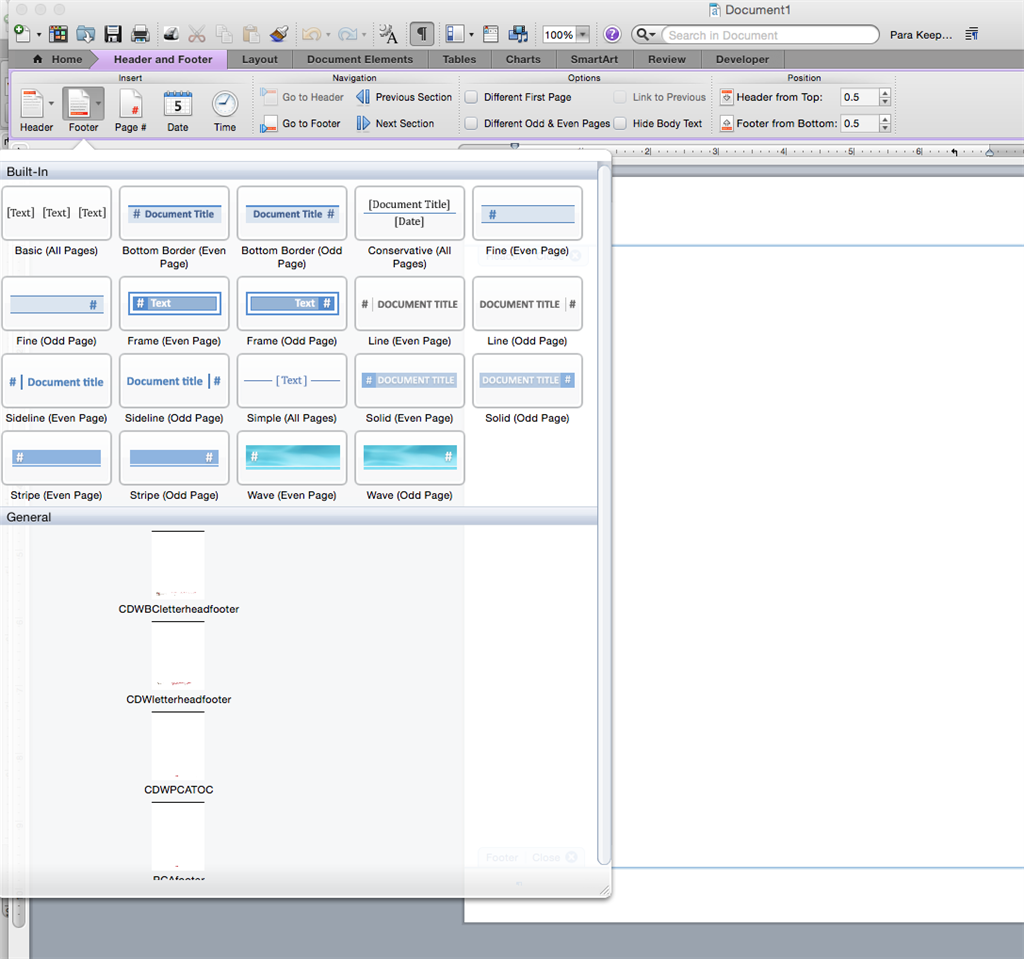Screen dimensions: 1024x959
Task: Insert Page # from ribbon
Action: click(x=130, y=109)
